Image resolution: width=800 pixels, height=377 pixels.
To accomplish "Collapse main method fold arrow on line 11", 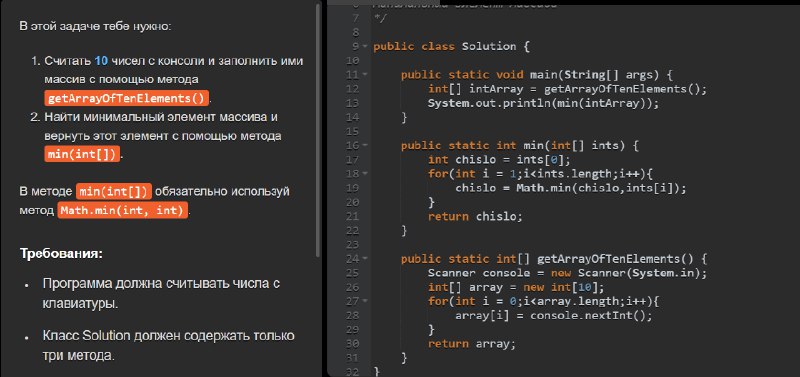I will (x=365, y=75).
